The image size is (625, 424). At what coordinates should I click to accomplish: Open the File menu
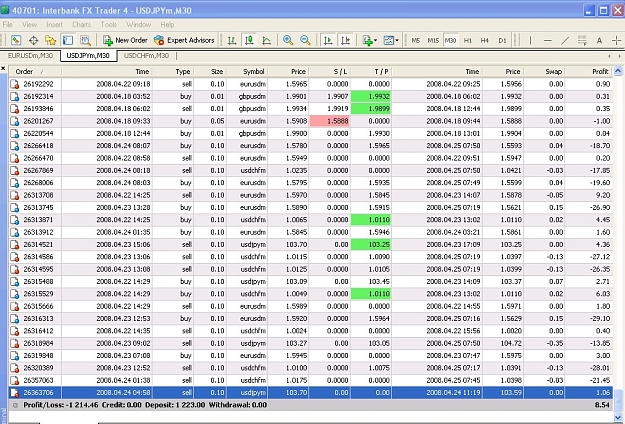pyautogui.click(x=8, y=24)
